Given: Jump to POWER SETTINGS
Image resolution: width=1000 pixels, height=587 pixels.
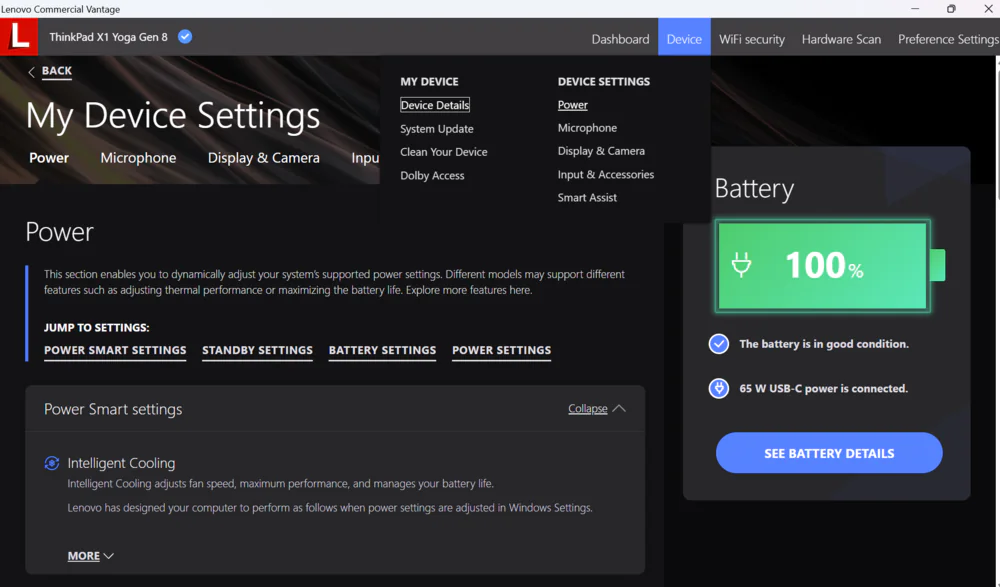Looking at the screenshot, I should [501, 350].
